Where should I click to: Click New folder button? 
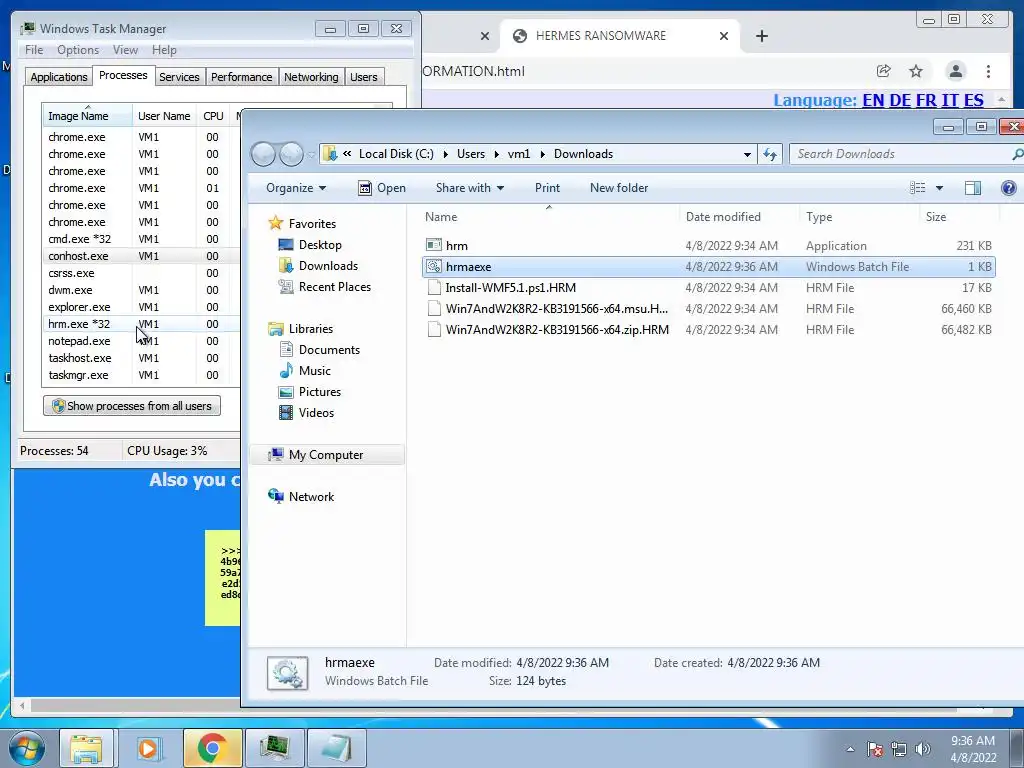click(619, 188)
